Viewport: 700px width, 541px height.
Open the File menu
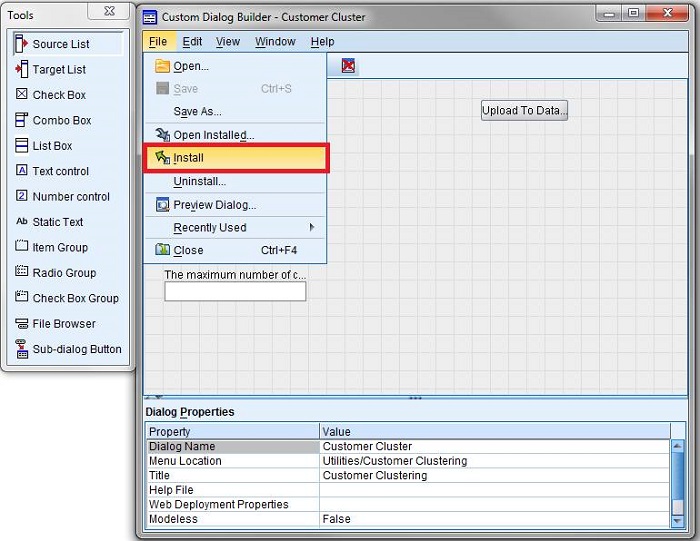[158, 42]
